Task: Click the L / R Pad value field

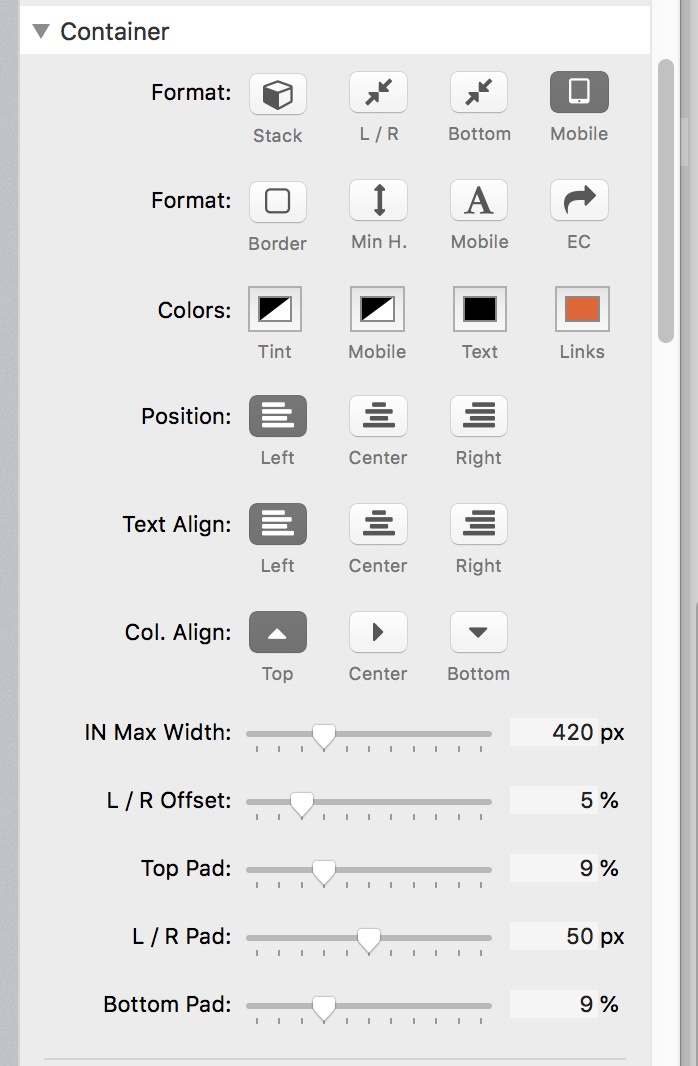Action: (553, 937)
